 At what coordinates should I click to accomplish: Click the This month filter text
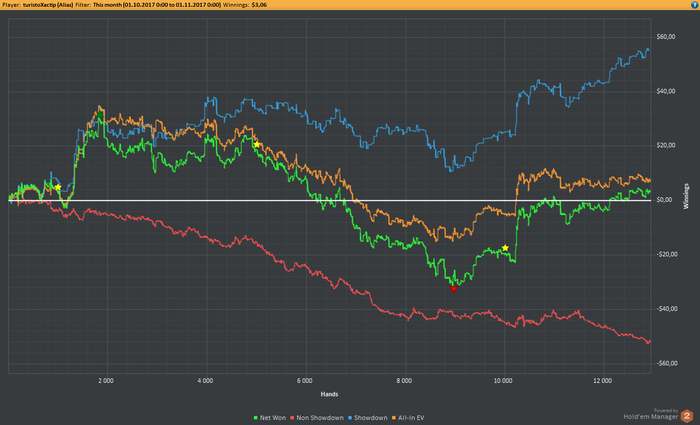point(107,5)
